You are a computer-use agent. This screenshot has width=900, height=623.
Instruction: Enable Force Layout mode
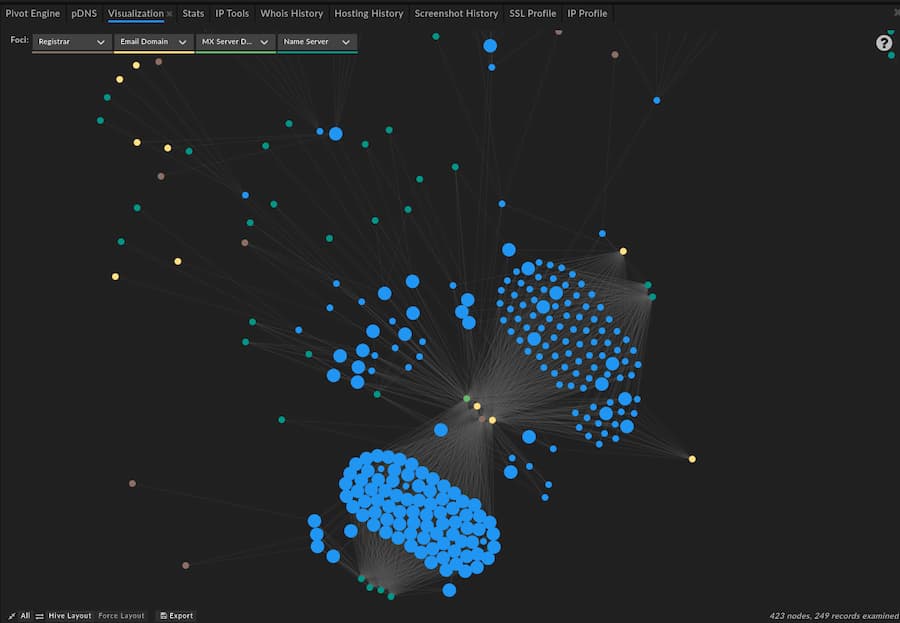[x=121, y=615]
